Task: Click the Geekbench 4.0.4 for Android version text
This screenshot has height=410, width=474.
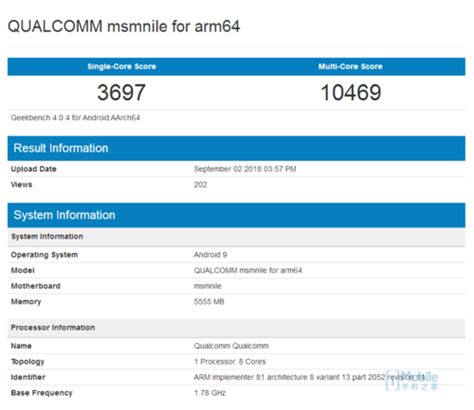Action: point(75,118)
